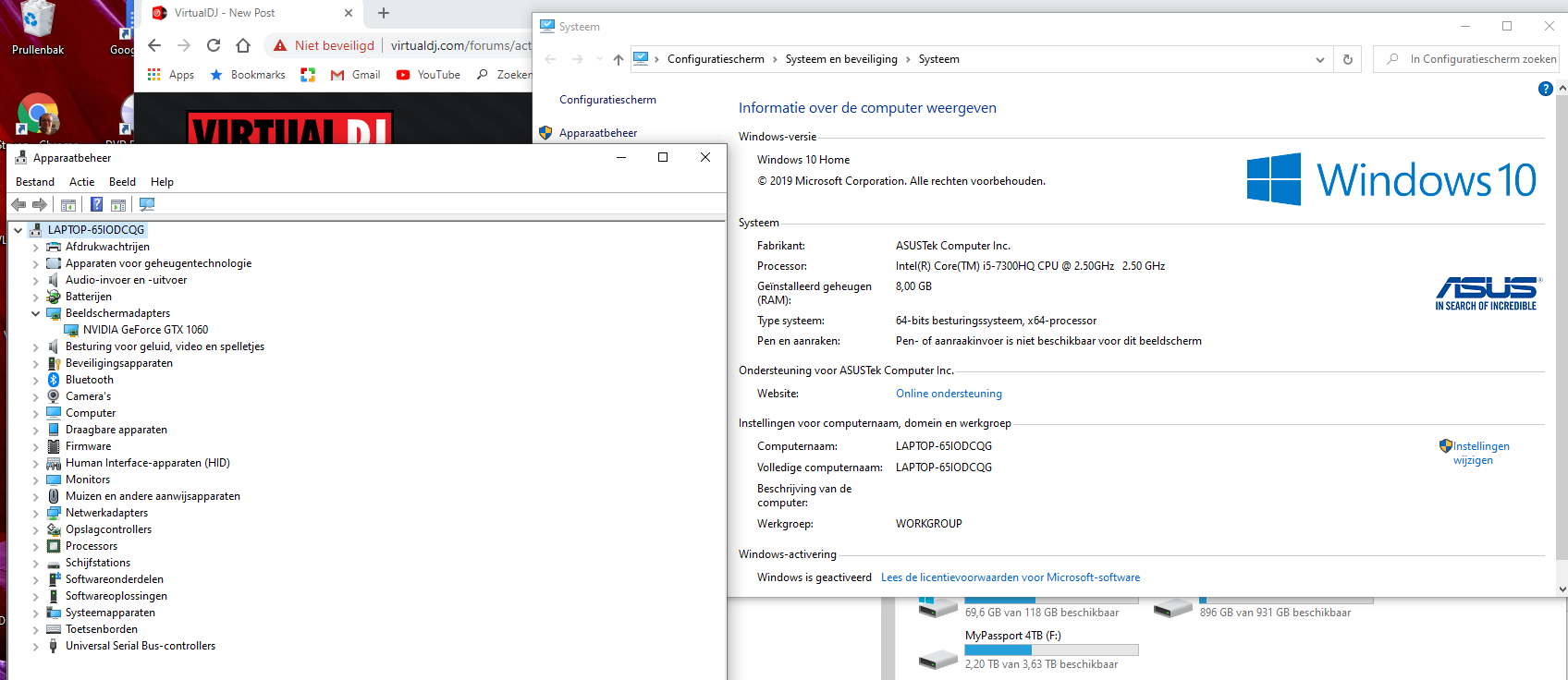Reload the VirtualDJ page in Chrome
This screenshot has height=680, width=1568.
pyautogui.click(x=214, y=45)
